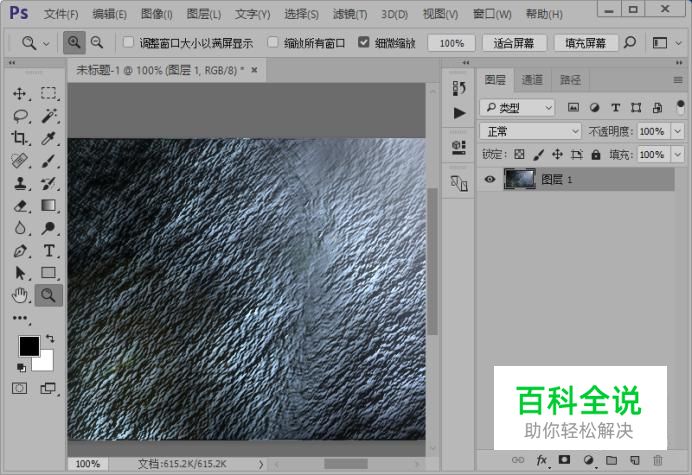
Task: Toggle lock position
Action: (x=557, y=155)
